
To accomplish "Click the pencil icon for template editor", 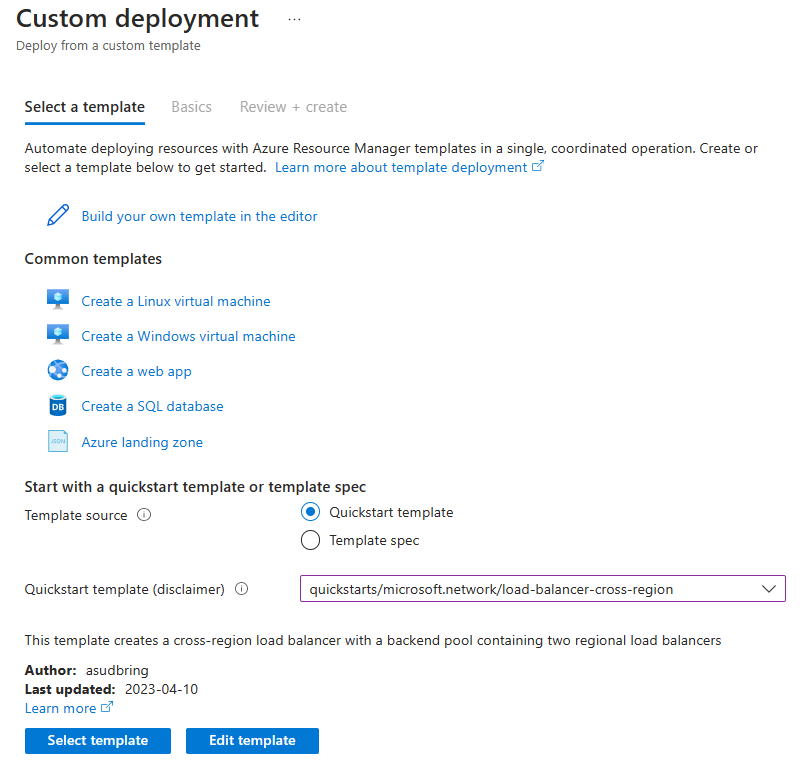I will (x=58, y=216).
